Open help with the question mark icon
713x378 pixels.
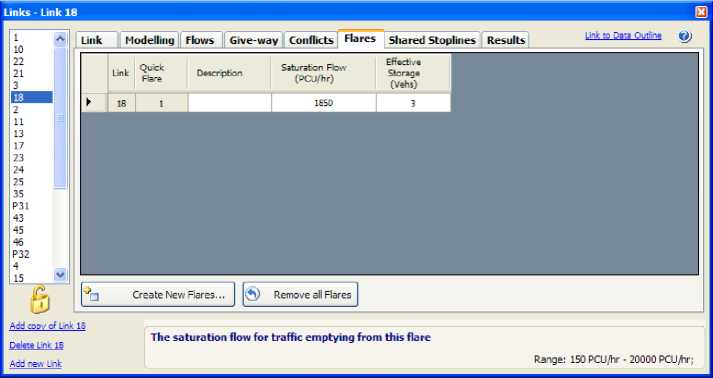click(684, 36)
